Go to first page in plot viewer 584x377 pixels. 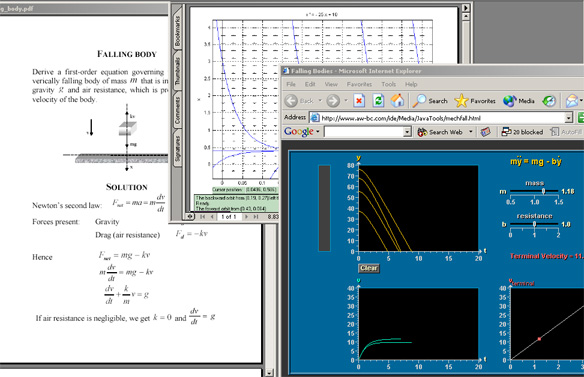tap(203, 216)
